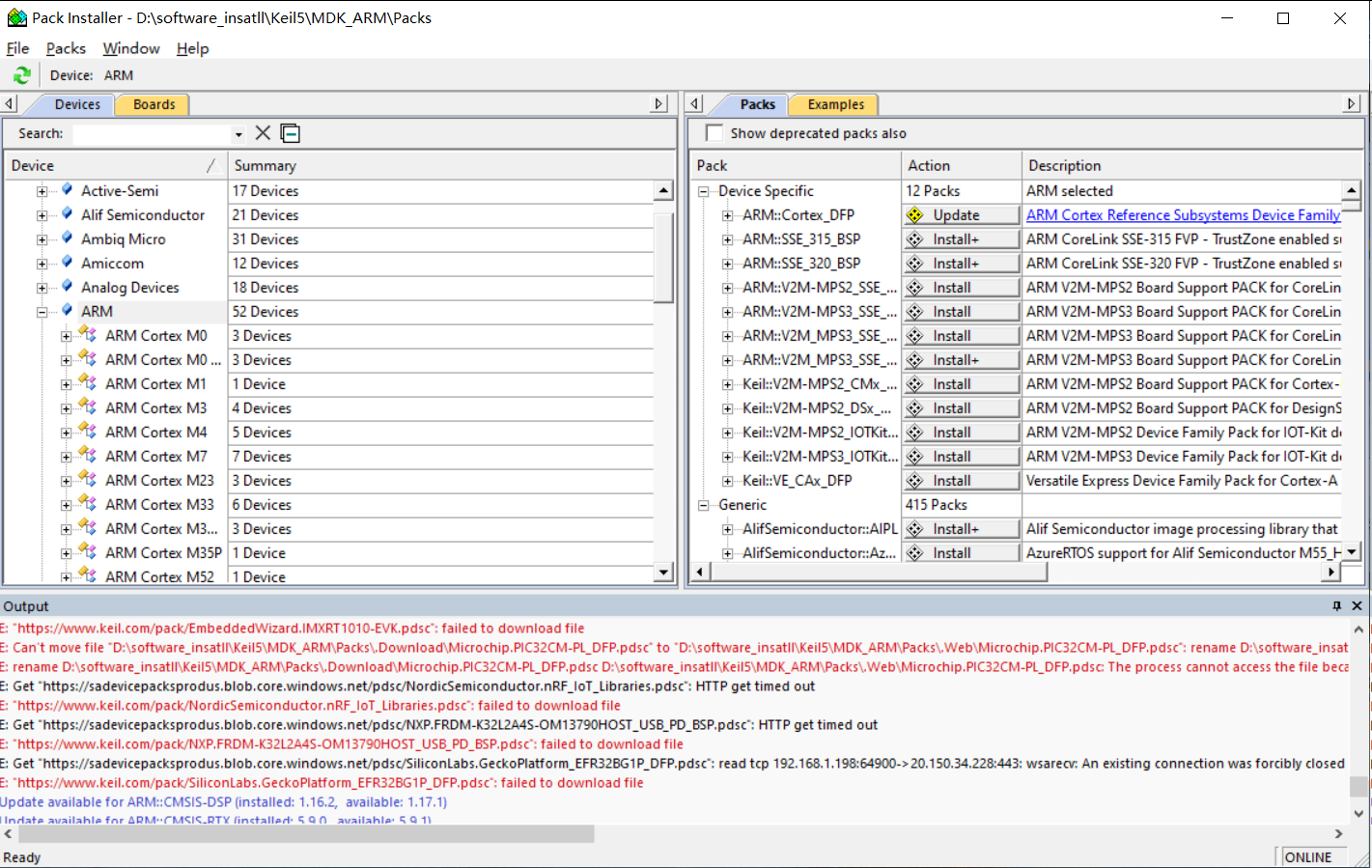Click Update for ARM::Cortex_DFP
Image resolution: width=1372 pixels, height=868 pixels.
(x=962, y=215)
